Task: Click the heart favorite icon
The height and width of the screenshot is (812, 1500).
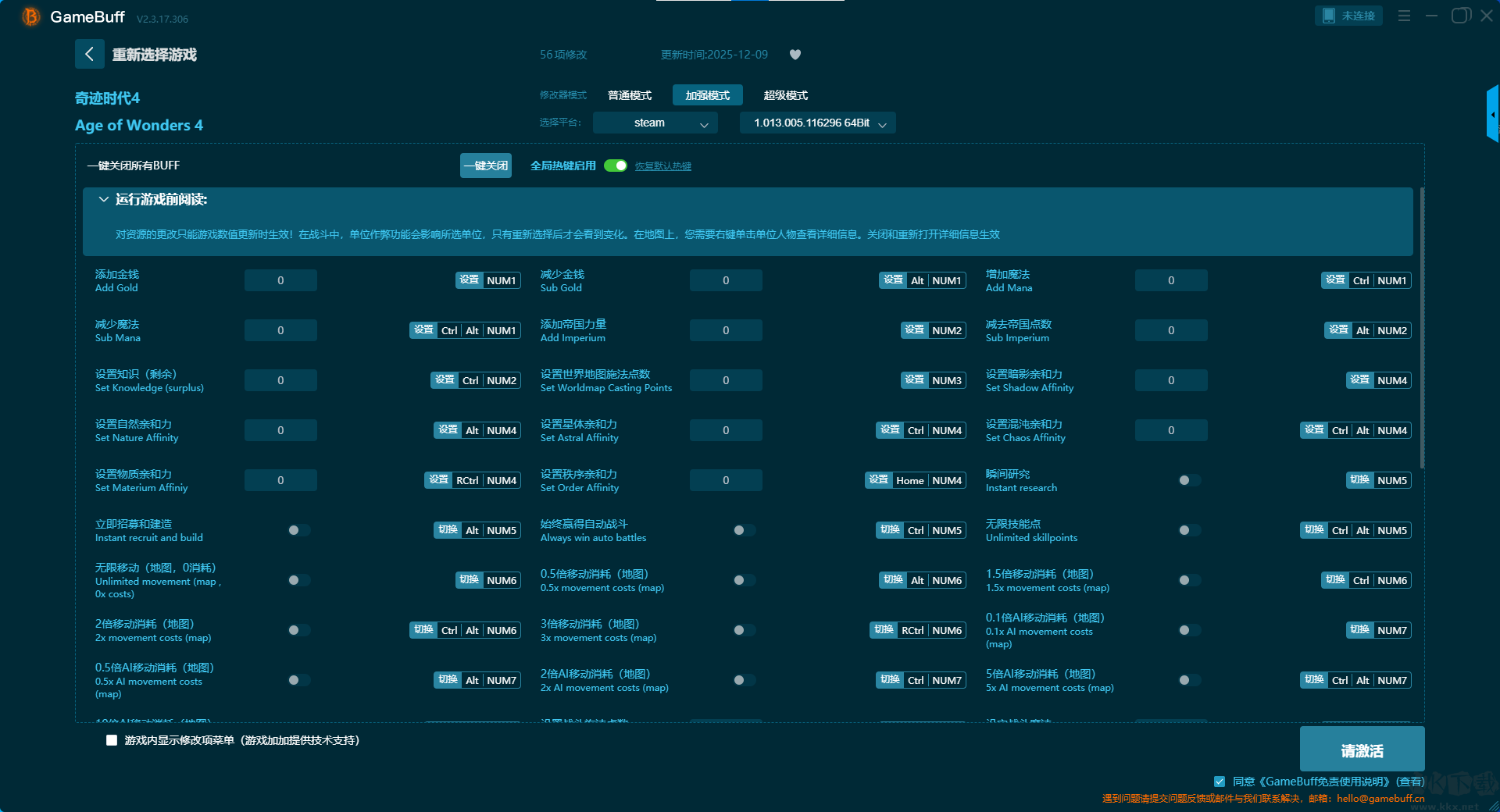Action: pyautogui.click(x=795, y=55)
